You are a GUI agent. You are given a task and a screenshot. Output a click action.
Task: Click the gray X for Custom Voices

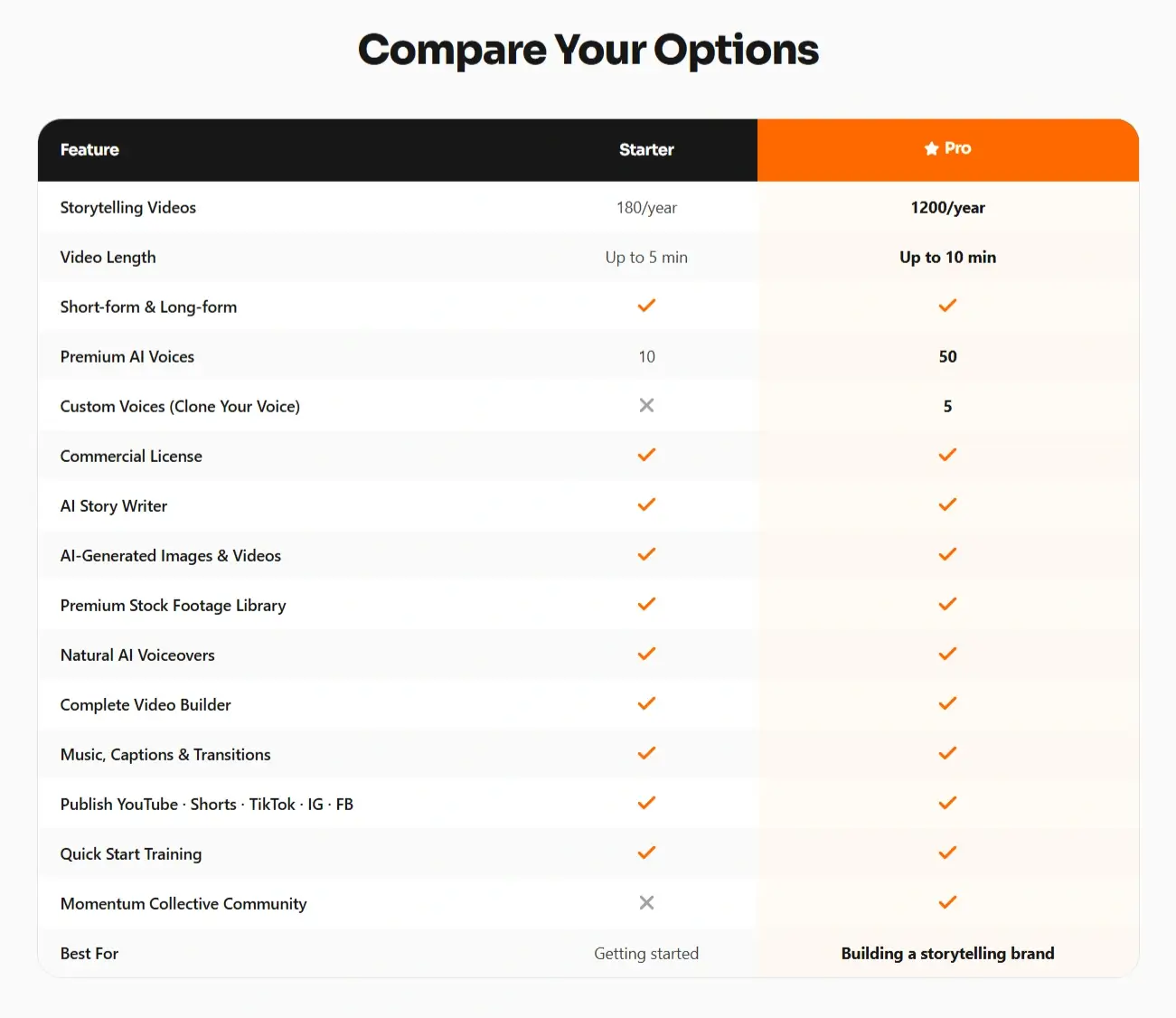646,405
